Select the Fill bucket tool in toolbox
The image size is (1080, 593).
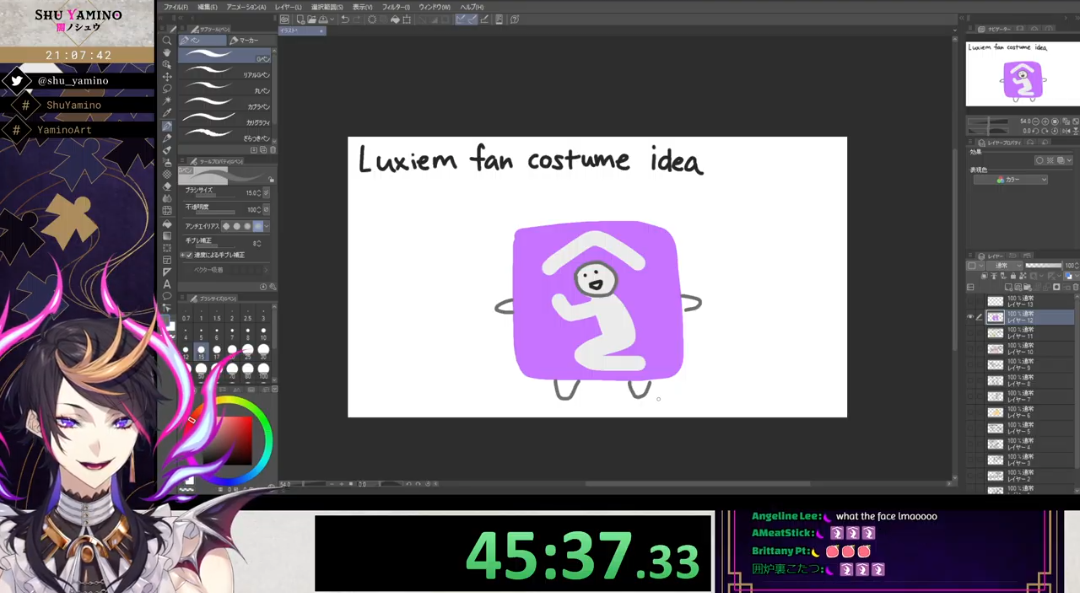tap(167, 224)
